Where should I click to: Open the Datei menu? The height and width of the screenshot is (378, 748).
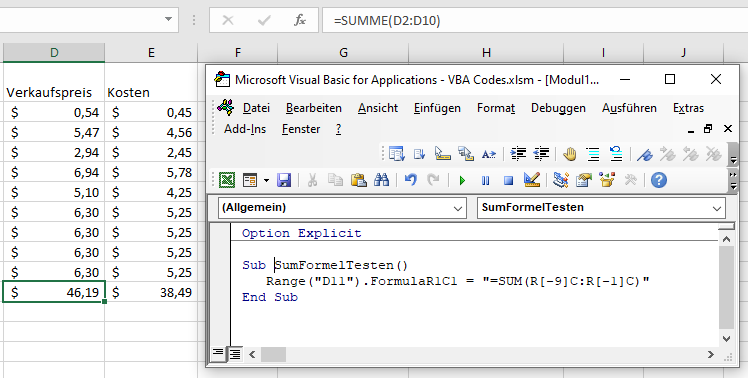point(256,108)
